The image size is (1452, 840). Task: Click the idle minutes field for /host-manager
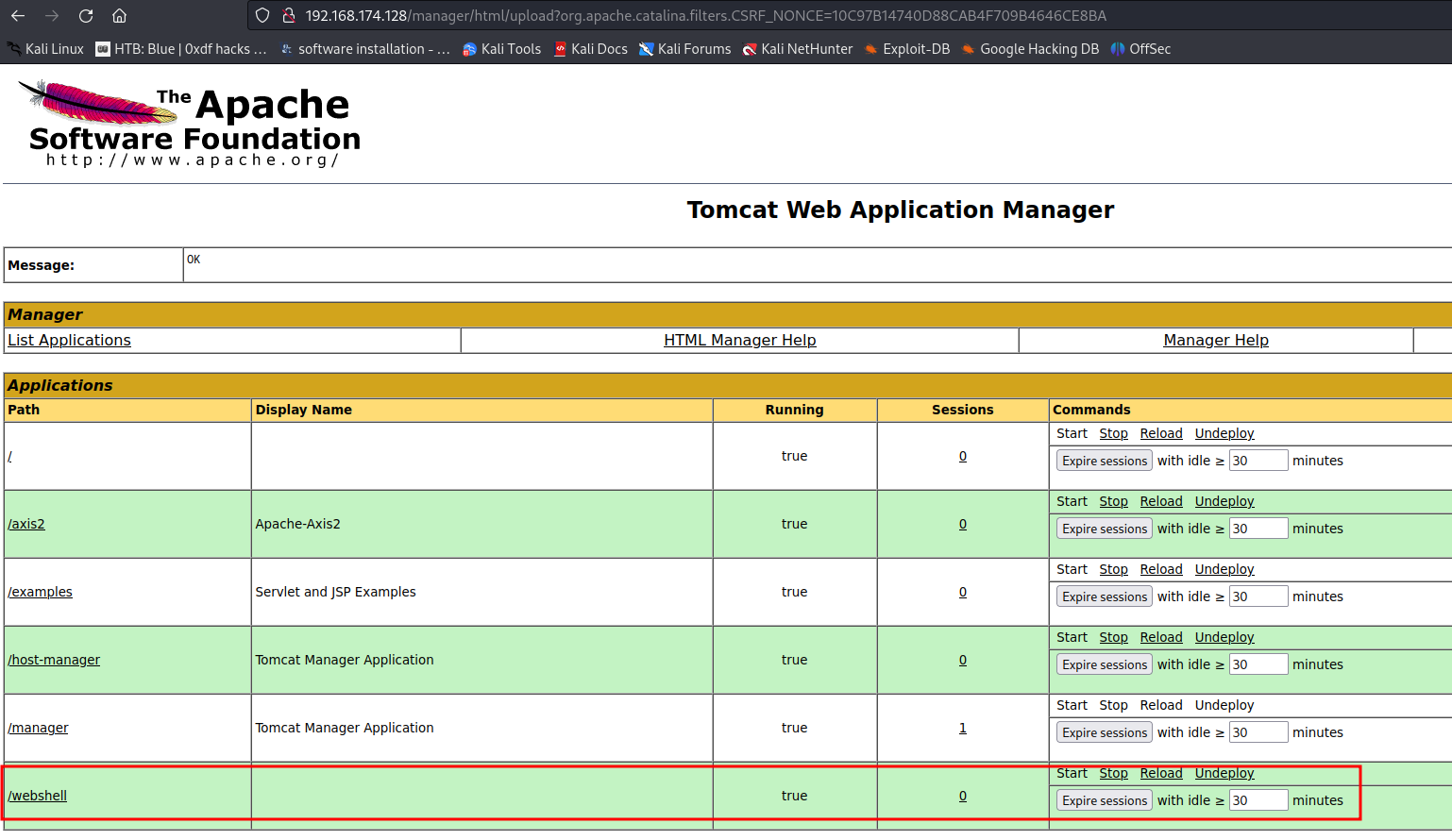click(x=1258, y=664)
